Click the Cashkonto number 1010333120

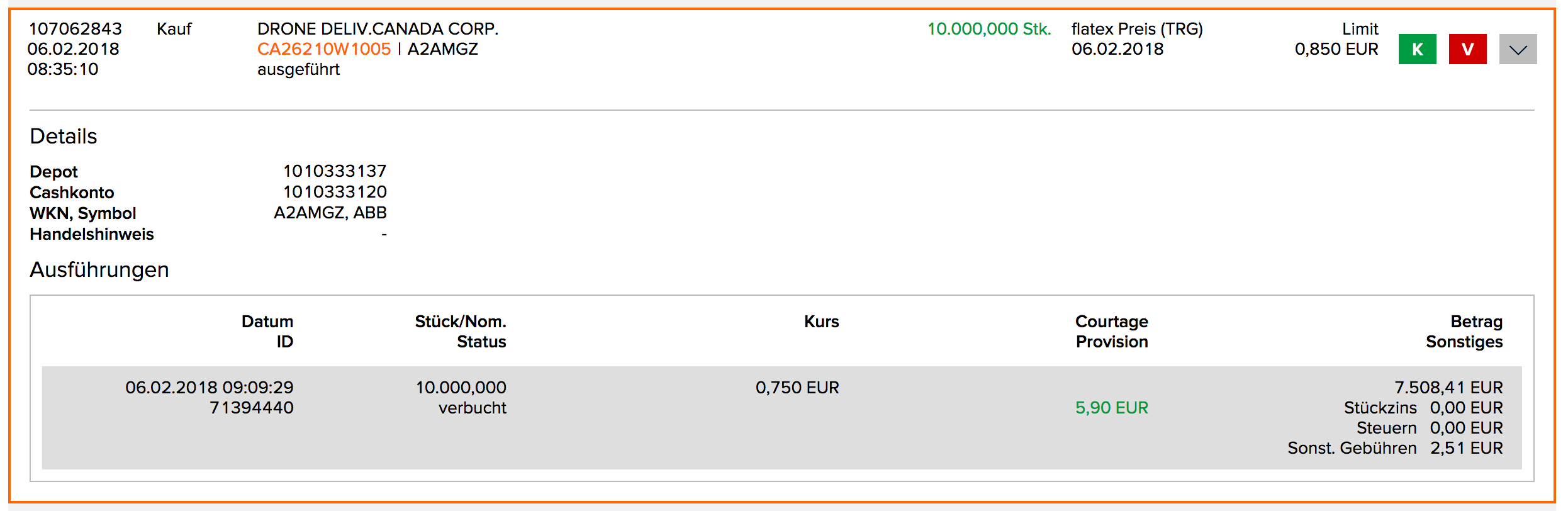pos(335,192)
